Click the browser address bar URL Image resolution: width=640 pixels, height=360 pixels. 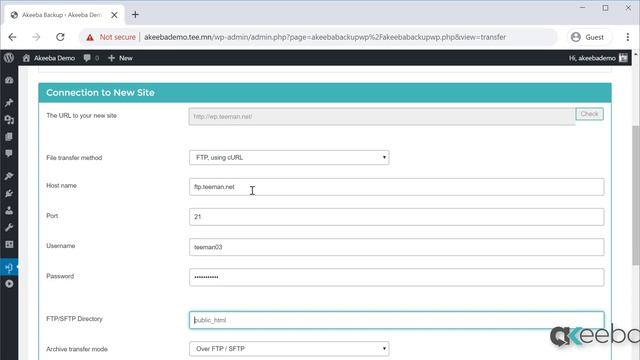[325, 37]
